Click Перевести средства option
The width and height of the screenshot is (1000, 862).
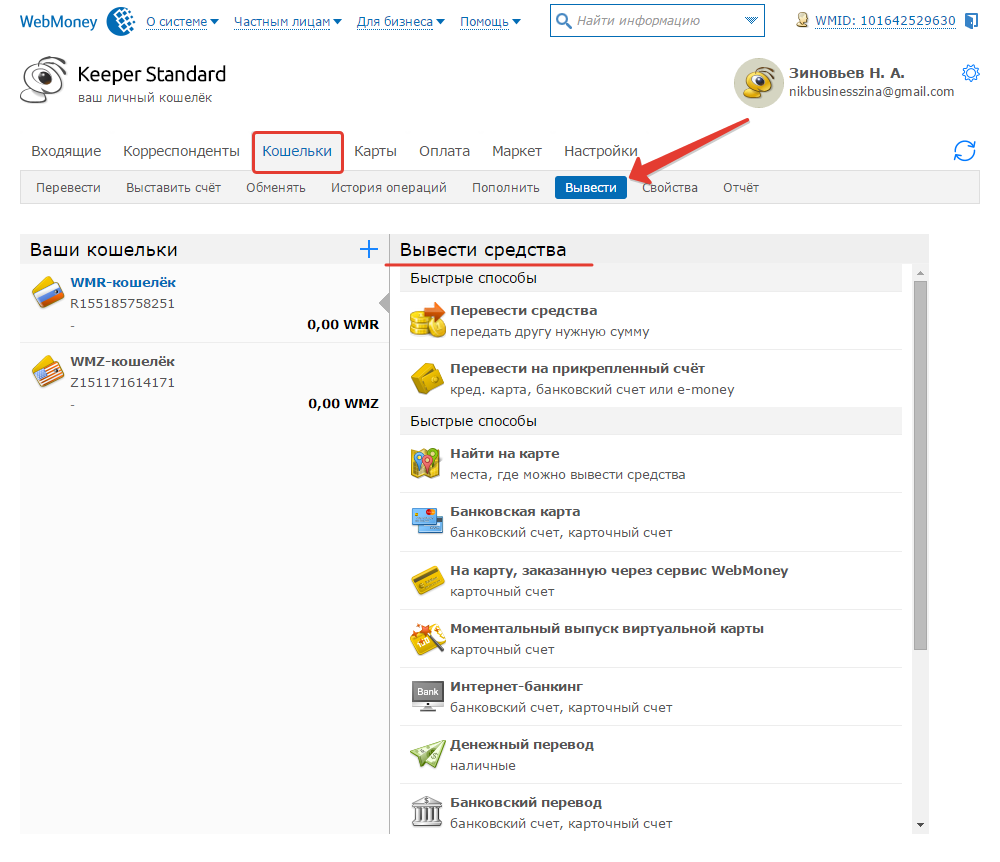point(651,321)
